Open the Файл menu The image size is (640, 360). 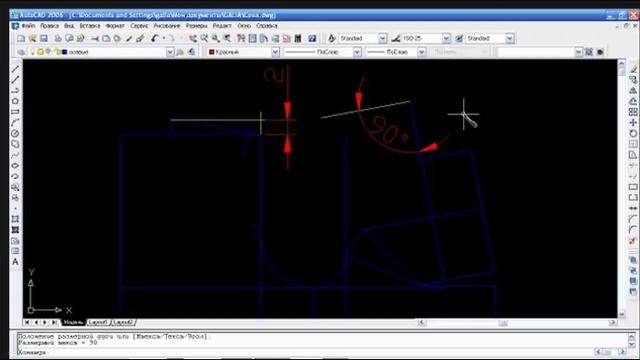click(28, 26)
